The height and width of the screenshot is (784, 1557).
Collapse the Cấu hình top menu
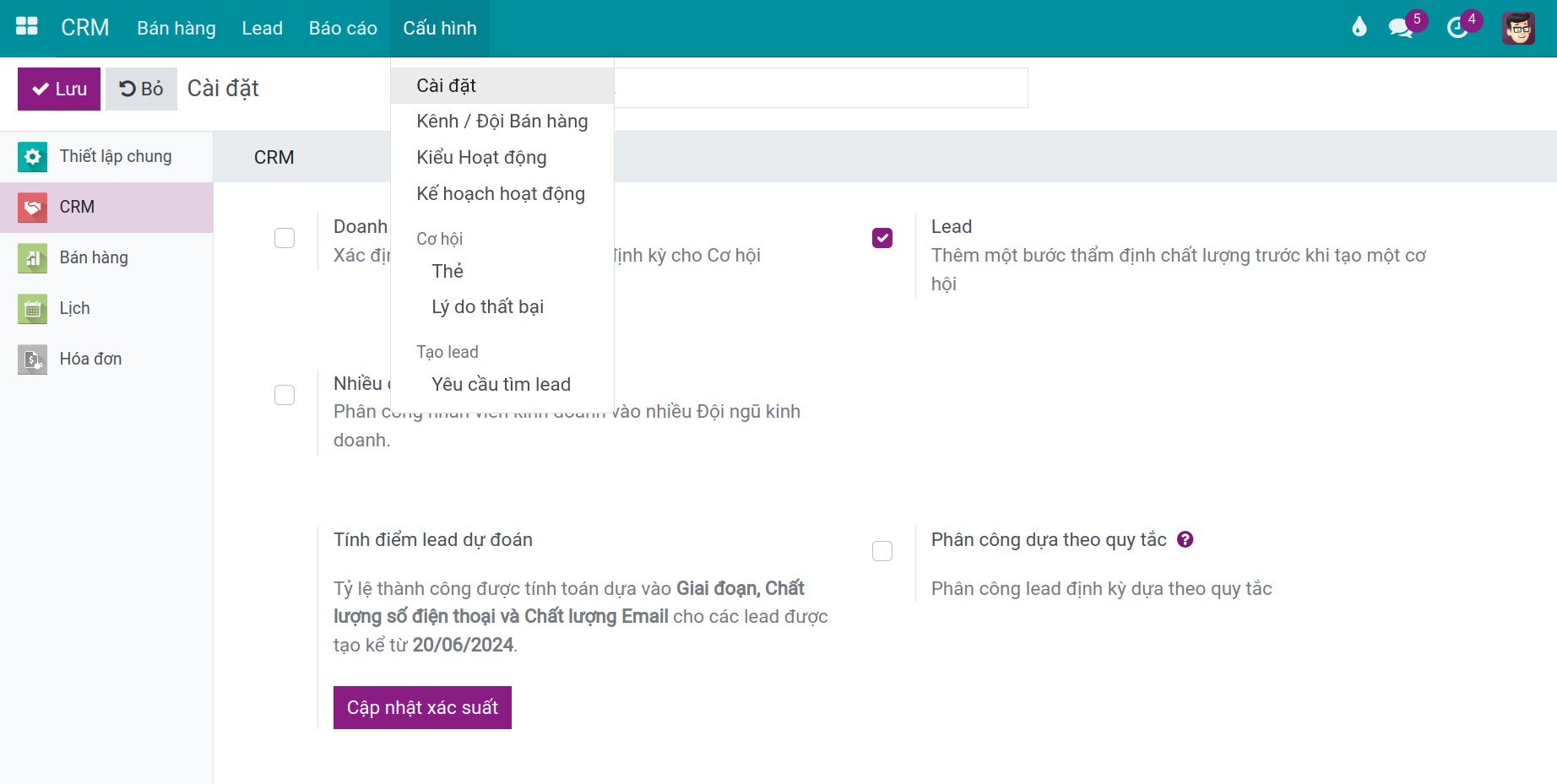(x=440, y=28)
